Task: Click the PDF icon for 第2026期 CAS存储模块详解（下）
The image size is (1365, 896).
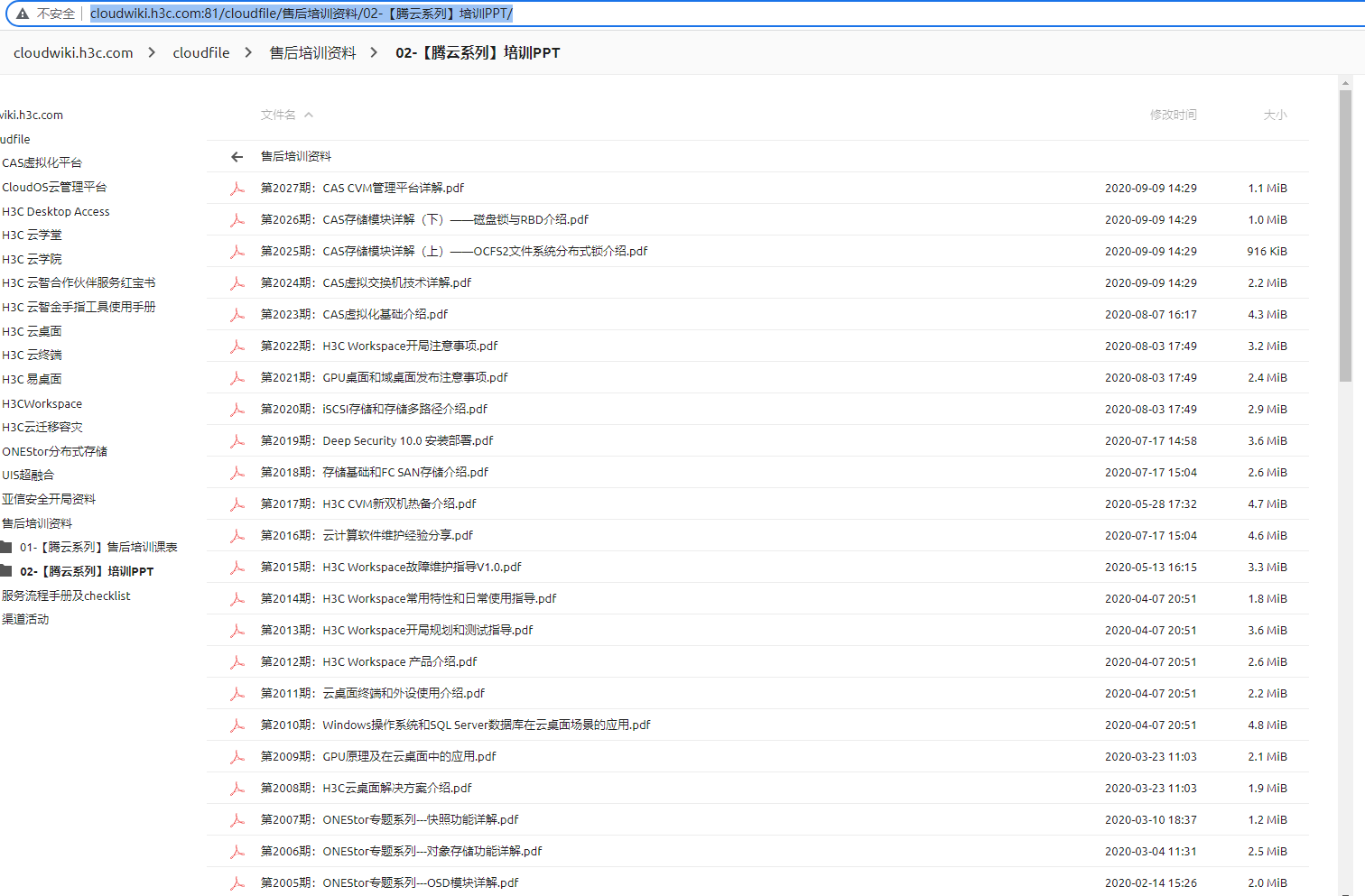Action: coord(237,220)
